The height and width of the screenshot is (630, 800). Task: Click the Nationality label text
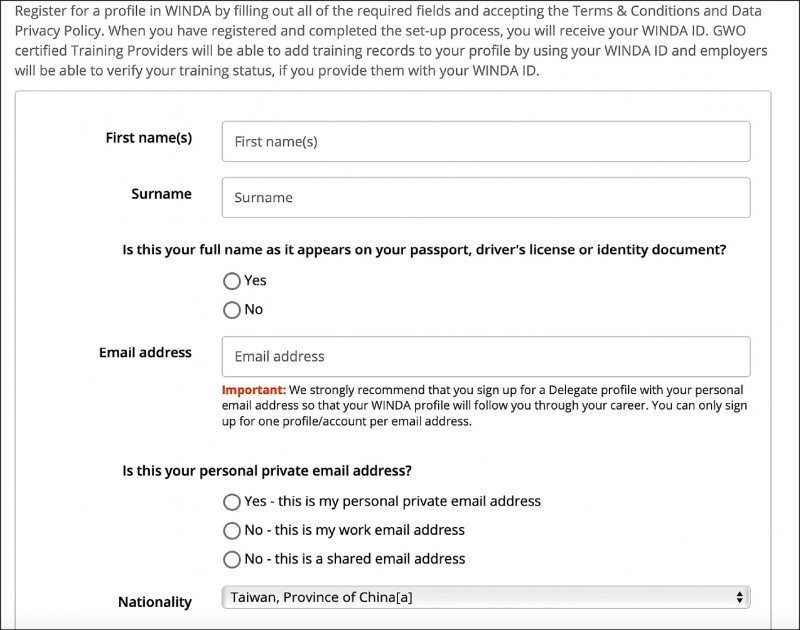point(155,602)
